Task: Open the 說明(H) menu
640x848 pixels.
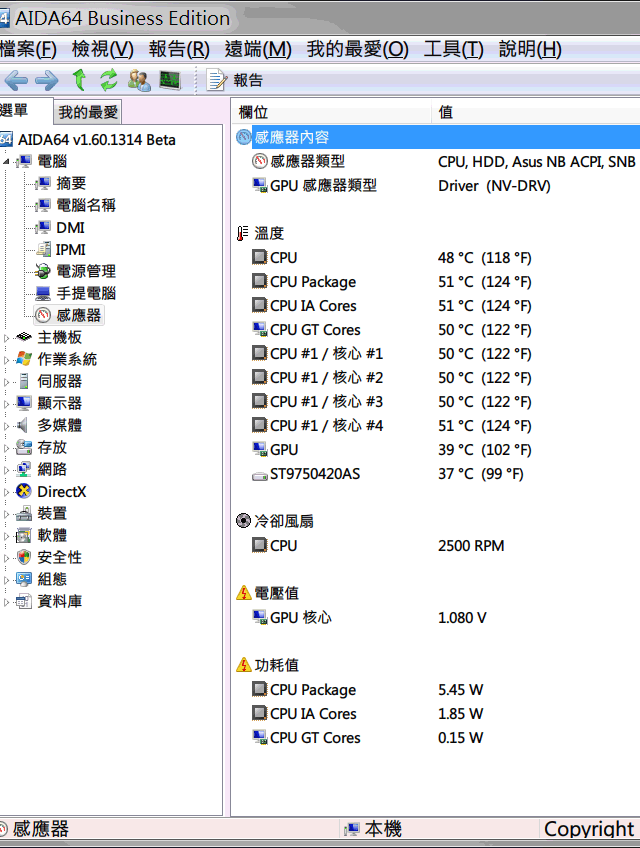Action: tap(530, 49)
